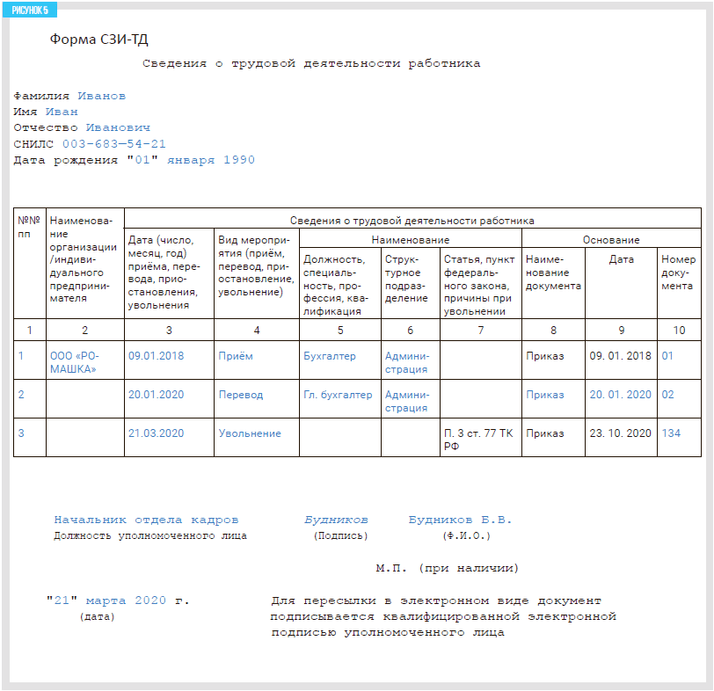
Task: Click the signing date 'марта 2020'
Action: 127,601
